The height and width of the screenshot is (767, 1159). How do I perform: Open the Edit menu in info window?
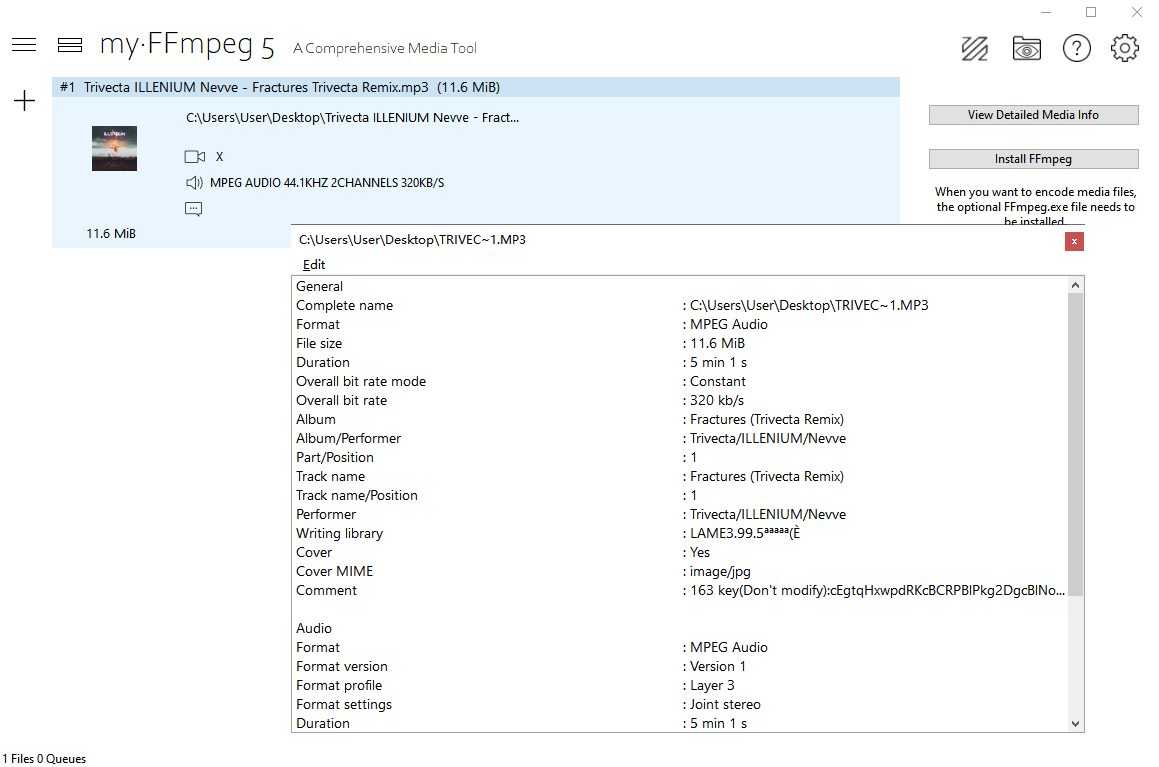point(314,265)
